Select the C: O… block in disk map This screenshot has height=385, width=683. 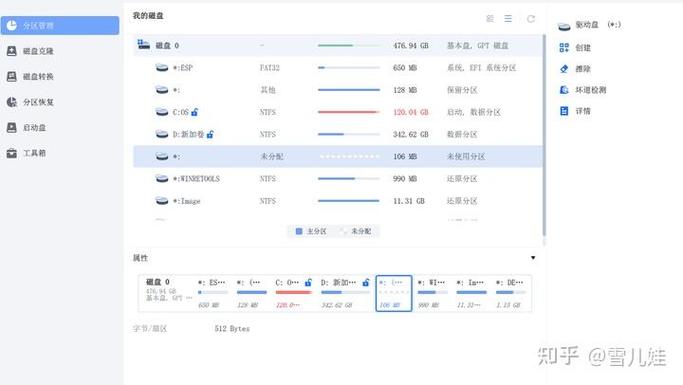(x=294, y=293)
